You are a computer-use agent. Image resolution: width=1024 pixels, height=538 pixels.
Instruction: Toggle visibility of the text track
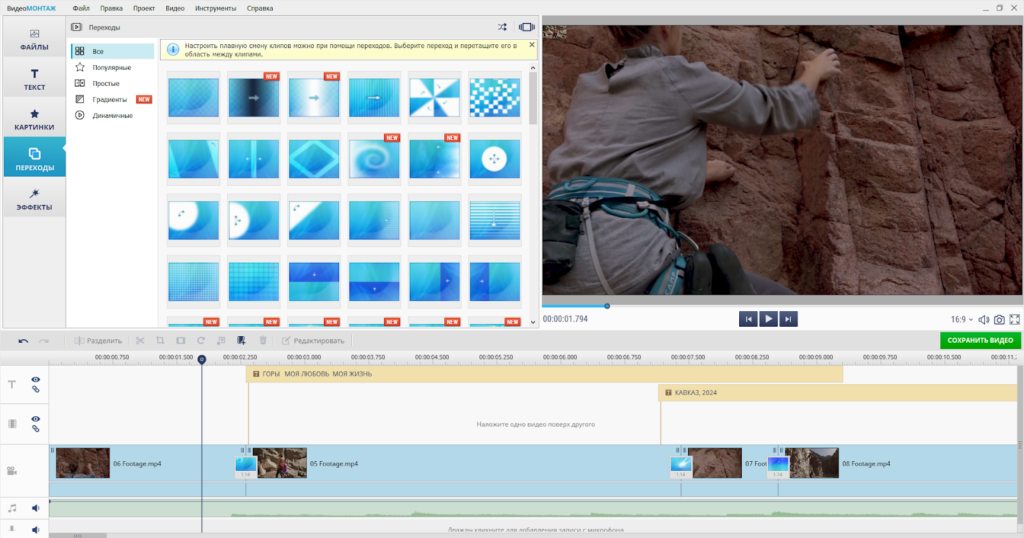pos(36,380)
